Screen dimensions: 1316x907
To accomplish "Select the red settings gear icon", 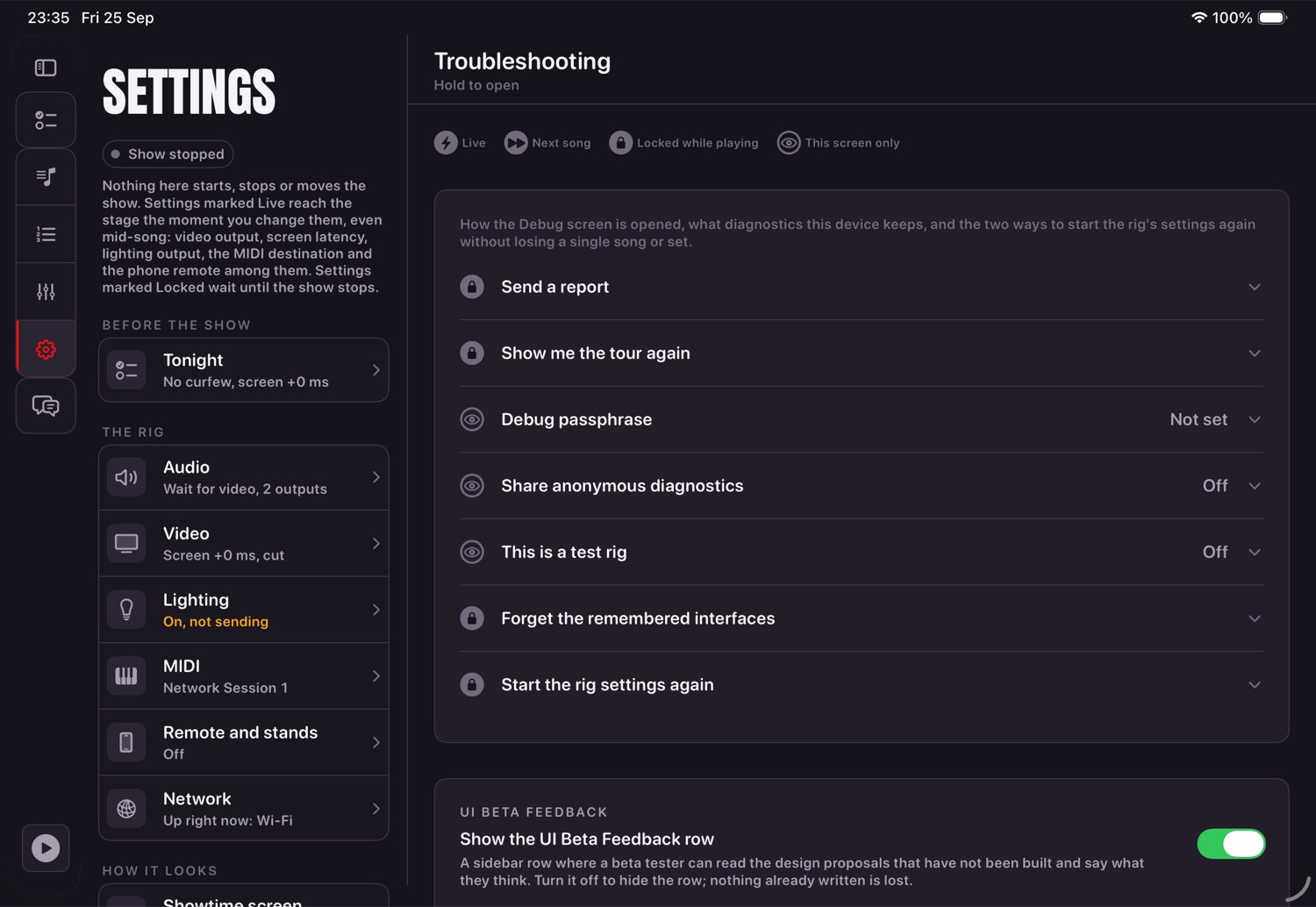I will [x=46, y=349].
